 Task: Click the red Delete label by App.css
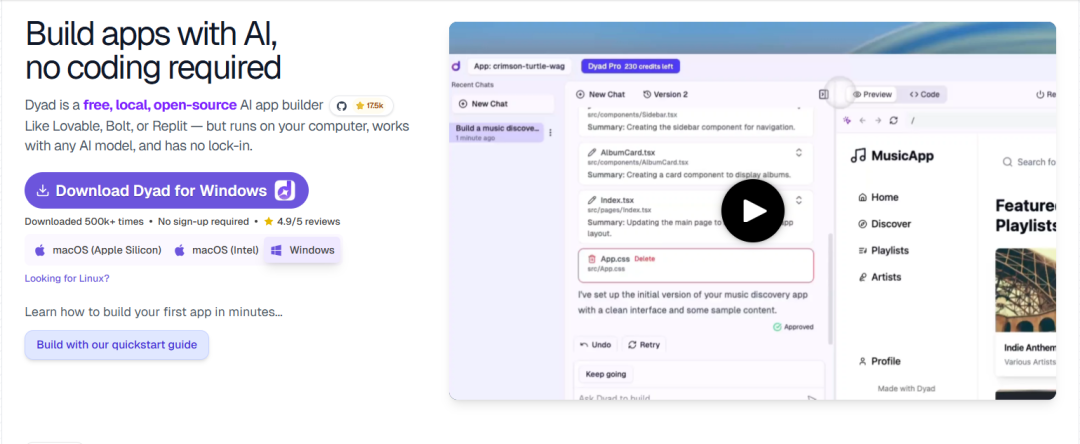pyautogui.click(x=645, y=259)
